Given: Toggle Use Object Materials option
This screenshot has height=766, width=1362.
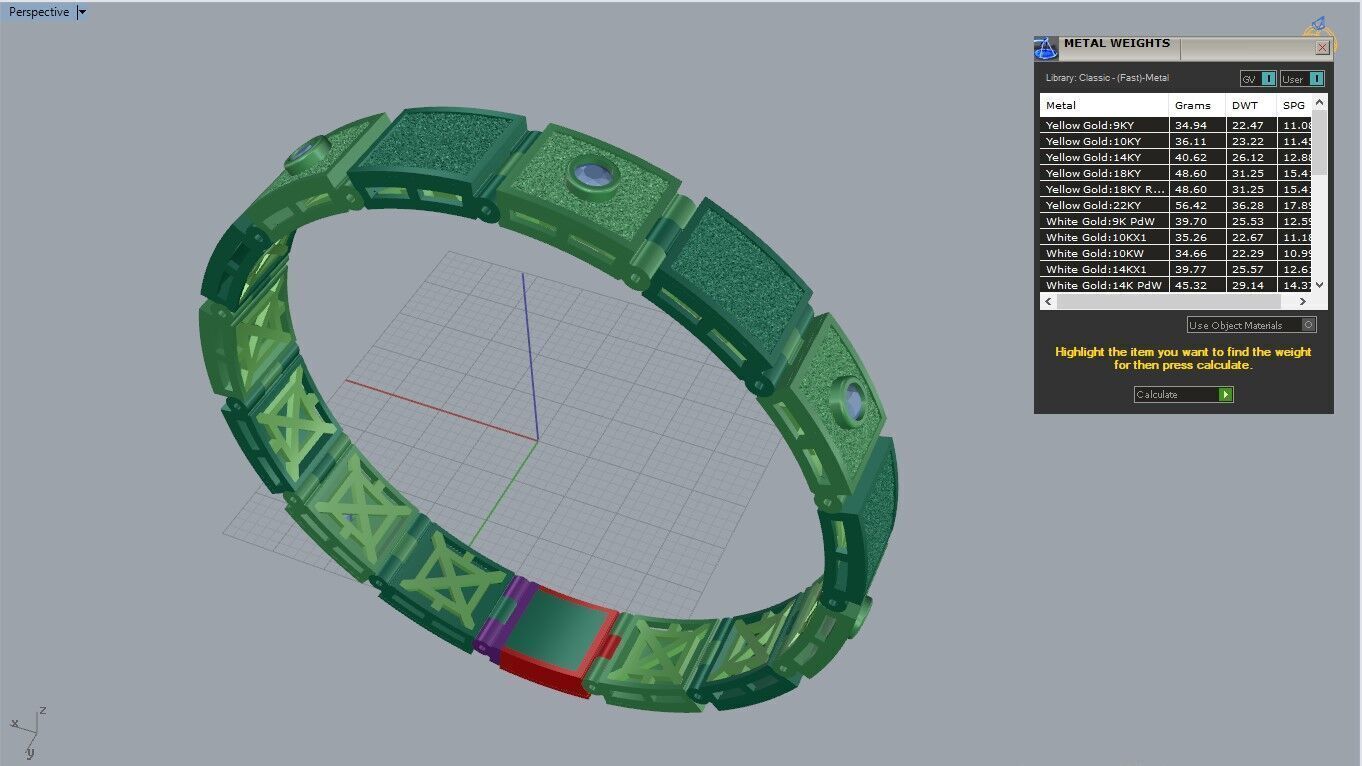Looking at the screenshot, I should coord(1252,325).
